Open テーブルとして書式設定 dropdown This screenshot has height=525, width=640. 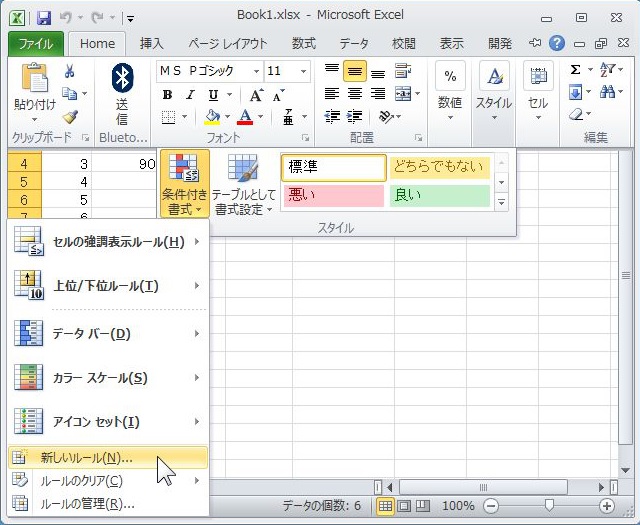click(x=244, y=183)
